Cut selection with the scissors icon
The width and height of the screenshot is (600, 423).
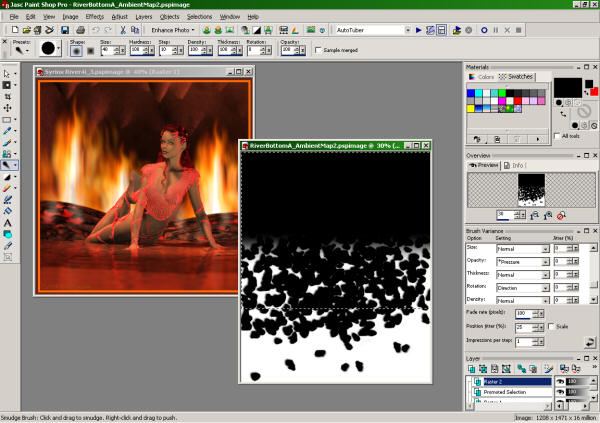pos(123,30)
